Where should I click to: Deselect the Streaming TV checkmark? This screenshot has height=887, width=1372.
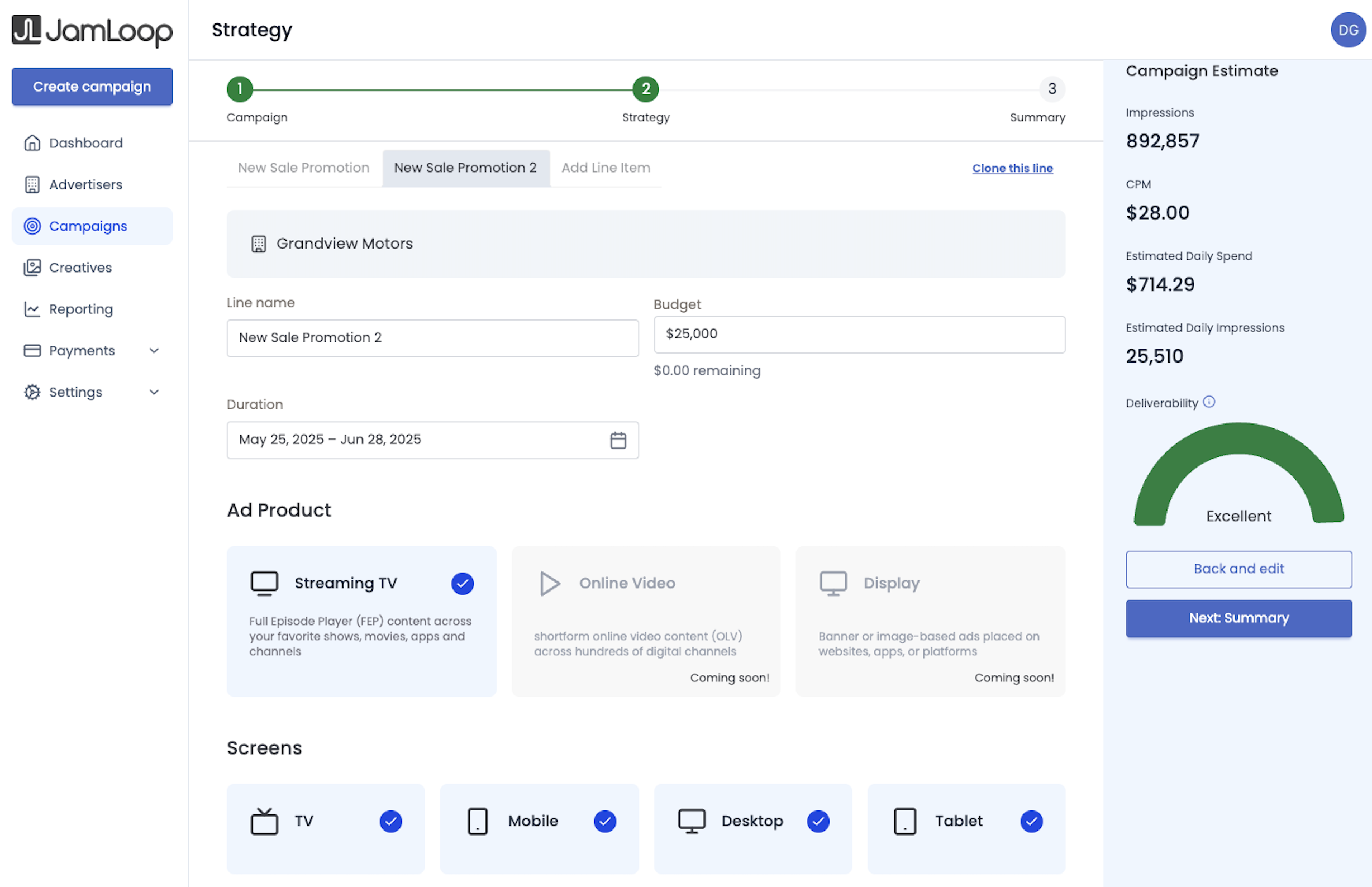[463, 584]
